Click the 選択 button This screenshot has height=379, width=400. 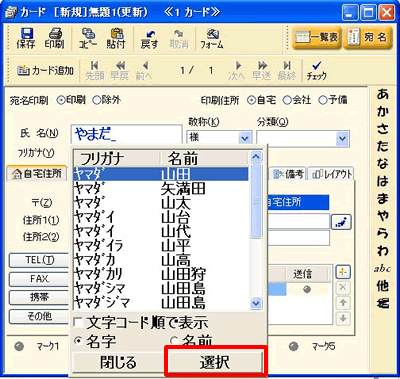click(215, 362)
